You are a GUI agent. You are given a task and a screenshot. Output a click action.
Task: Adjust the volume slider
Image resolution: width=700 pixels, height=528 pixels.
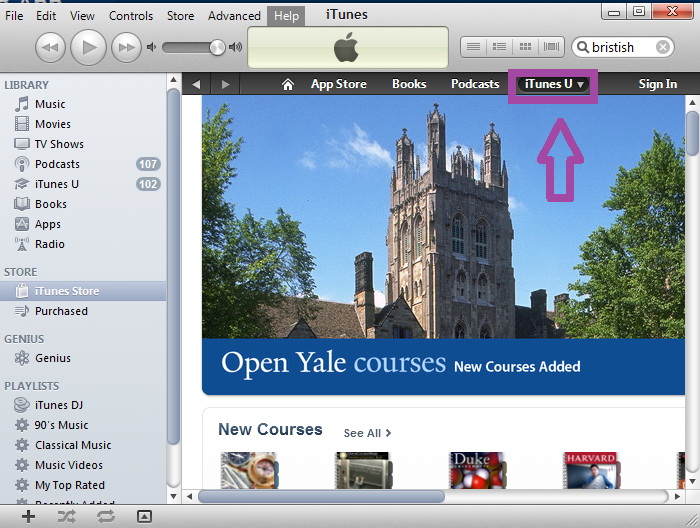(x=217, y=47)
